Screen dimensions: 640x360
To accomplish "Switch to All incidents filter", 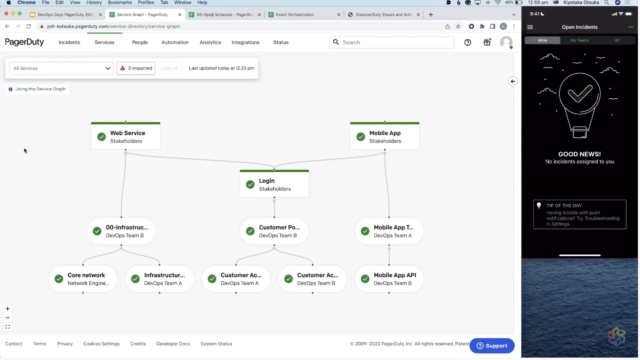I will tap(617, 40).
